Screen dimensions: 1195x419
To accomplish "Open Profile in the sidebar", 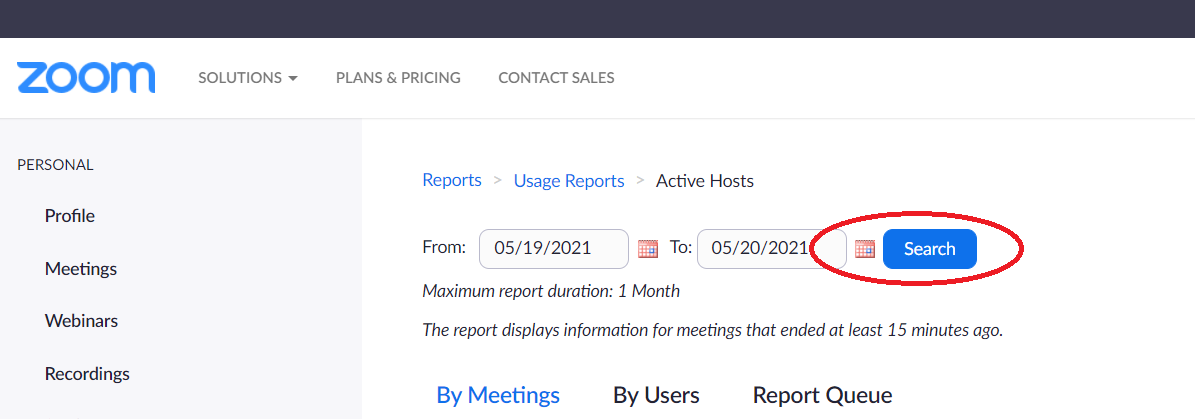I will (70, 216).
